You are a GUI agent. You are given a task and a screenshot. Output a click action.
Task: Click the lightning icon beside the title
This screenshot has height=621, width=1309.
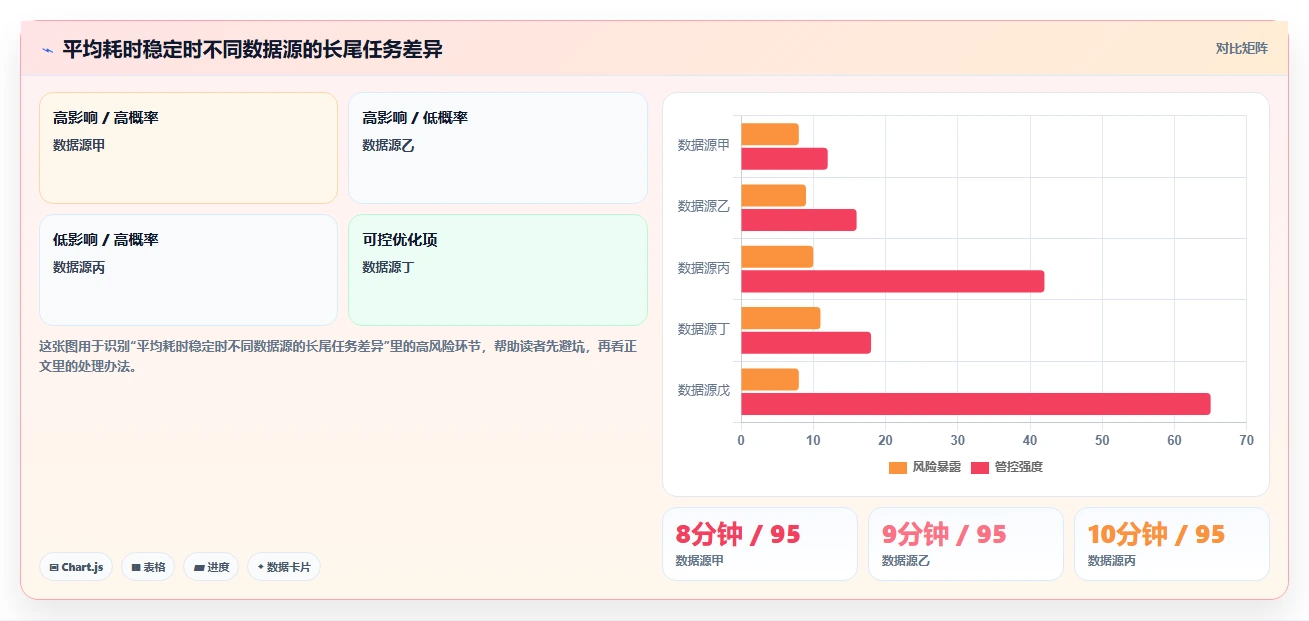click(x=47, y=50)
